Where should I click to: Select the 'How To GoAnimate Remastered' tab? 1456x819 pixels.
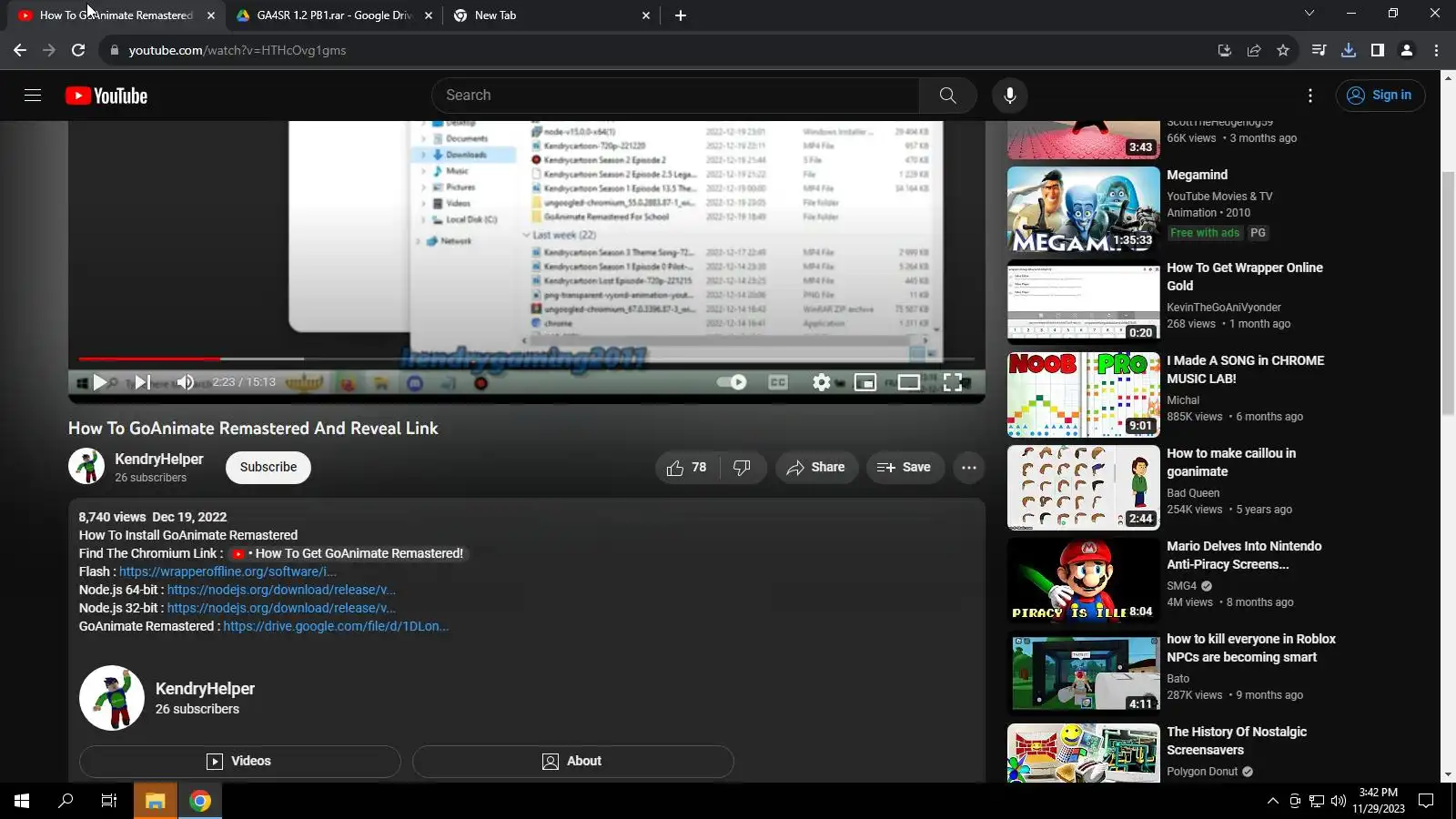click(116, 15)
